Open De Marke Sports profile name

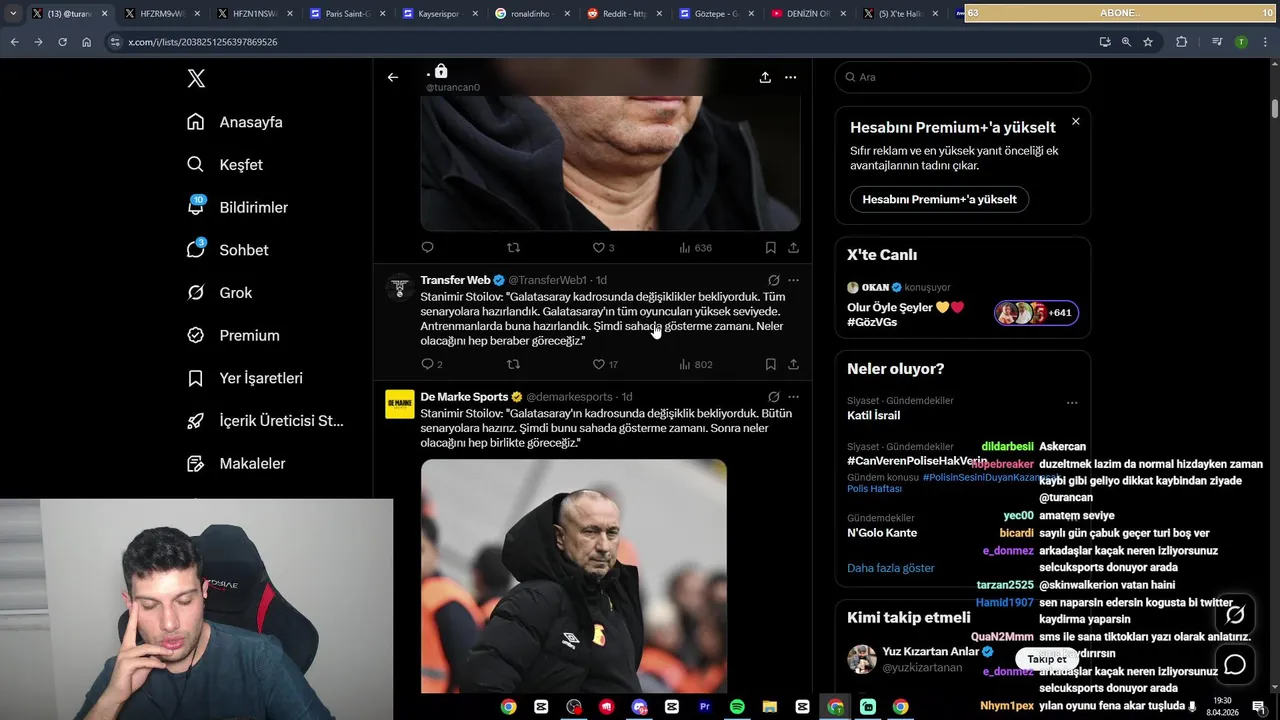[x=464, y=397]
